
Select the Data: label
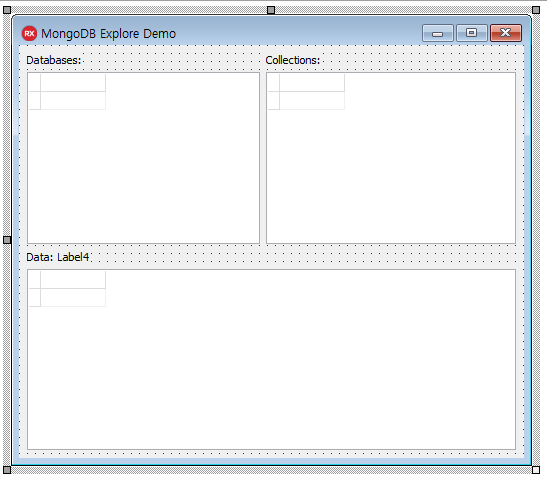point(39,257)
